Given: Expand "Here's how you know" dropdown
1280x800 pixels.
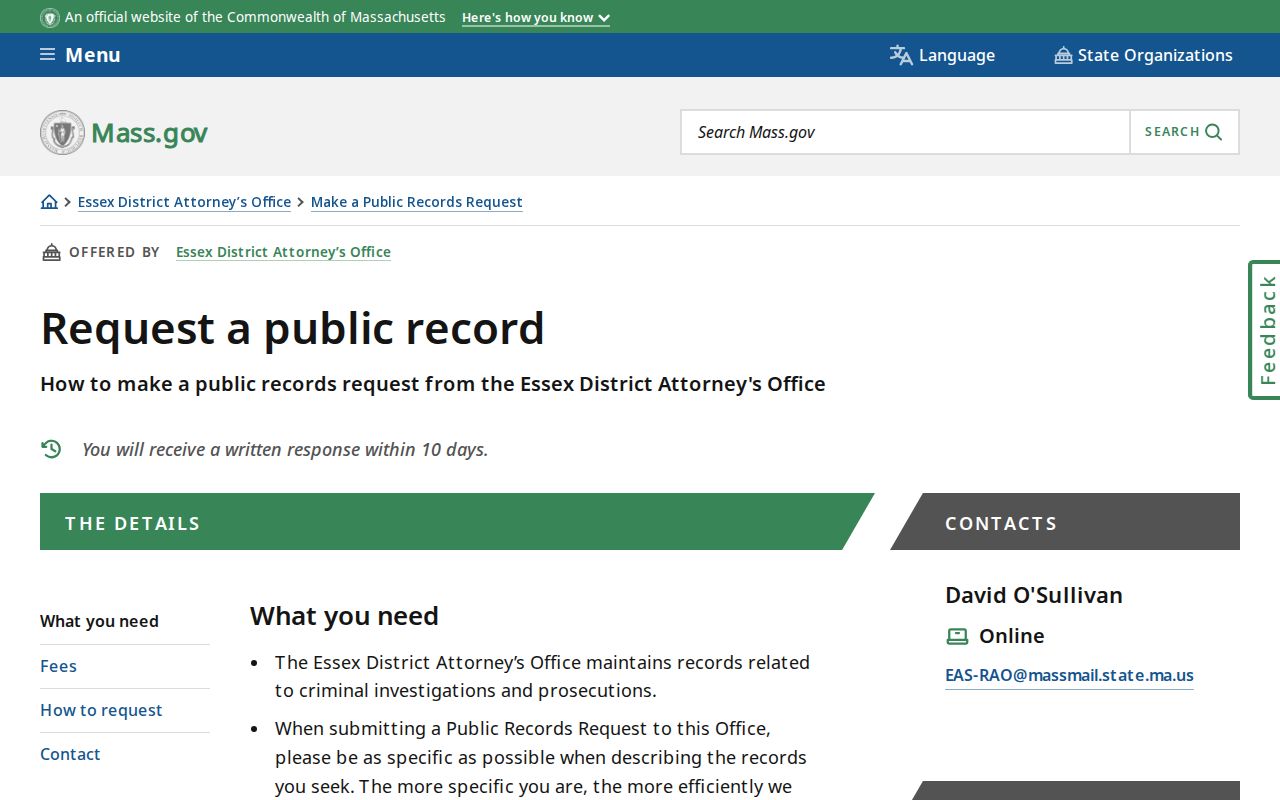Looking at the screenshot, I should (536, 18).
